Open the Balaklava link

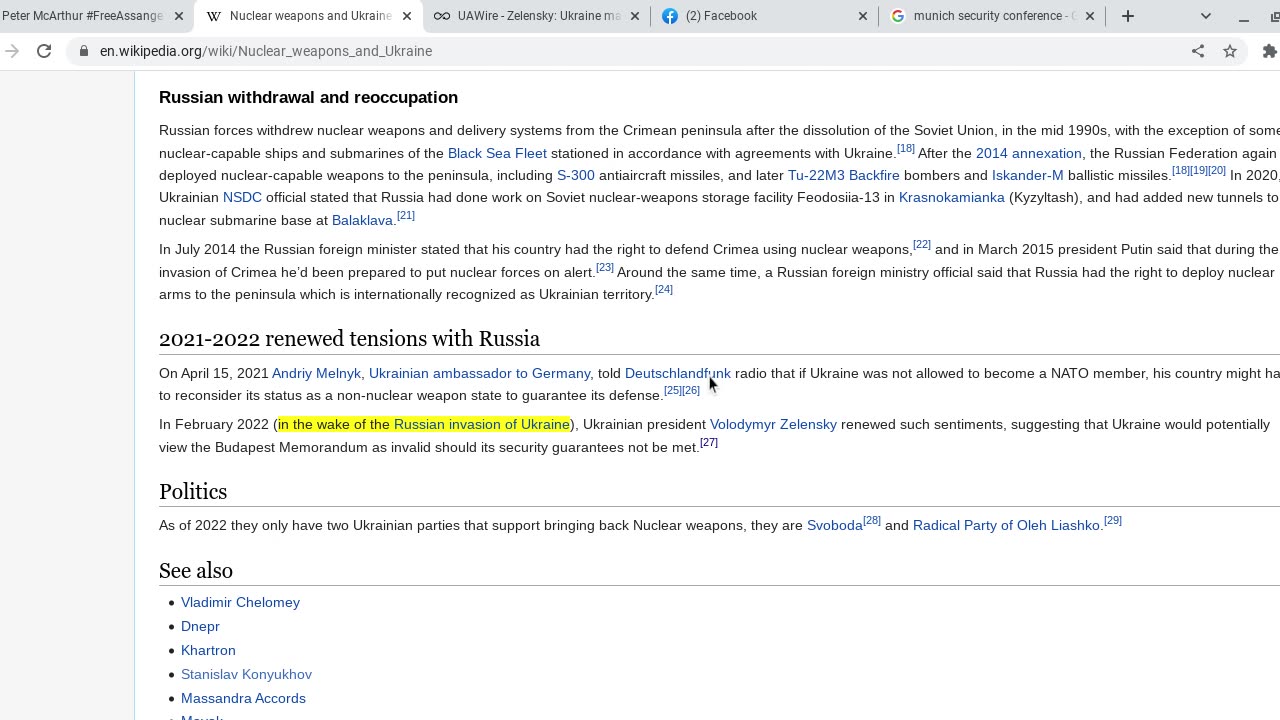362,220
